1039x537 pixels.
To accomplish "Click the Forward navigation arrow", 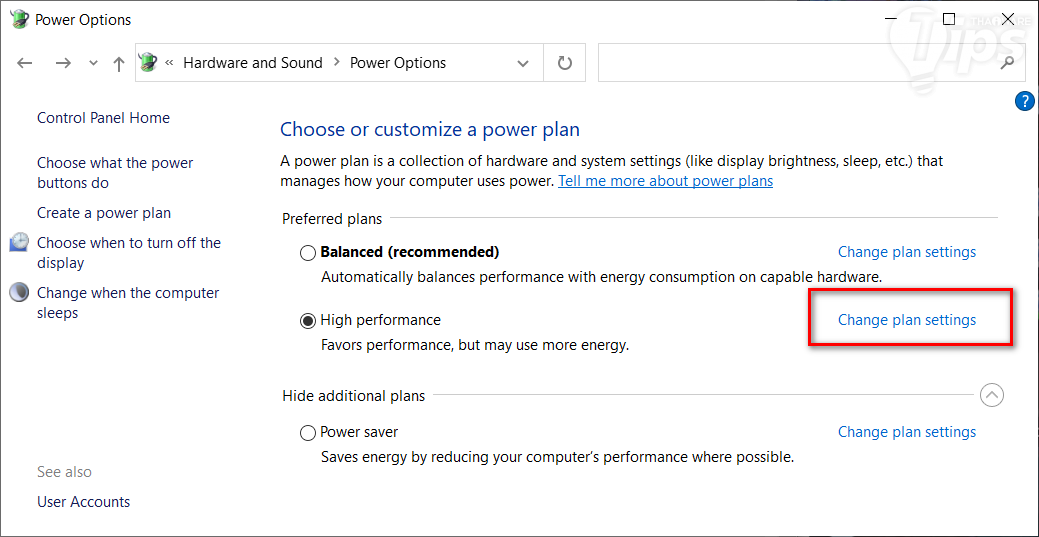I will click(63, 63).
